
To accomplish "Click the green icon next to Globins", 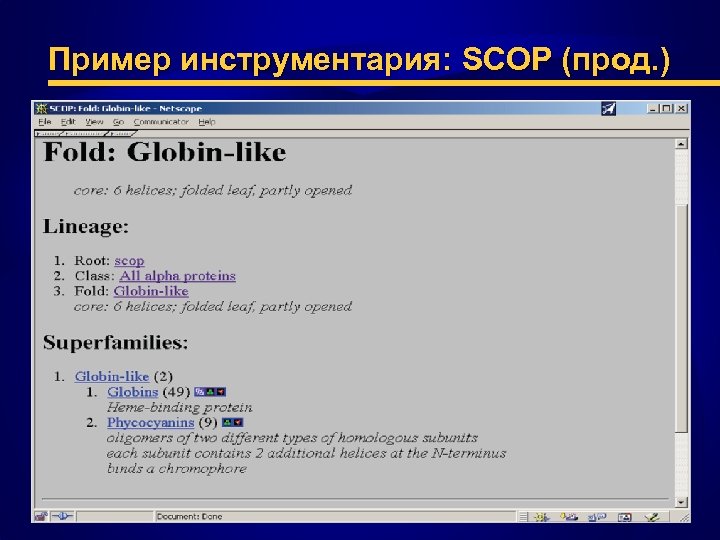I will click(x=210, y=392).
